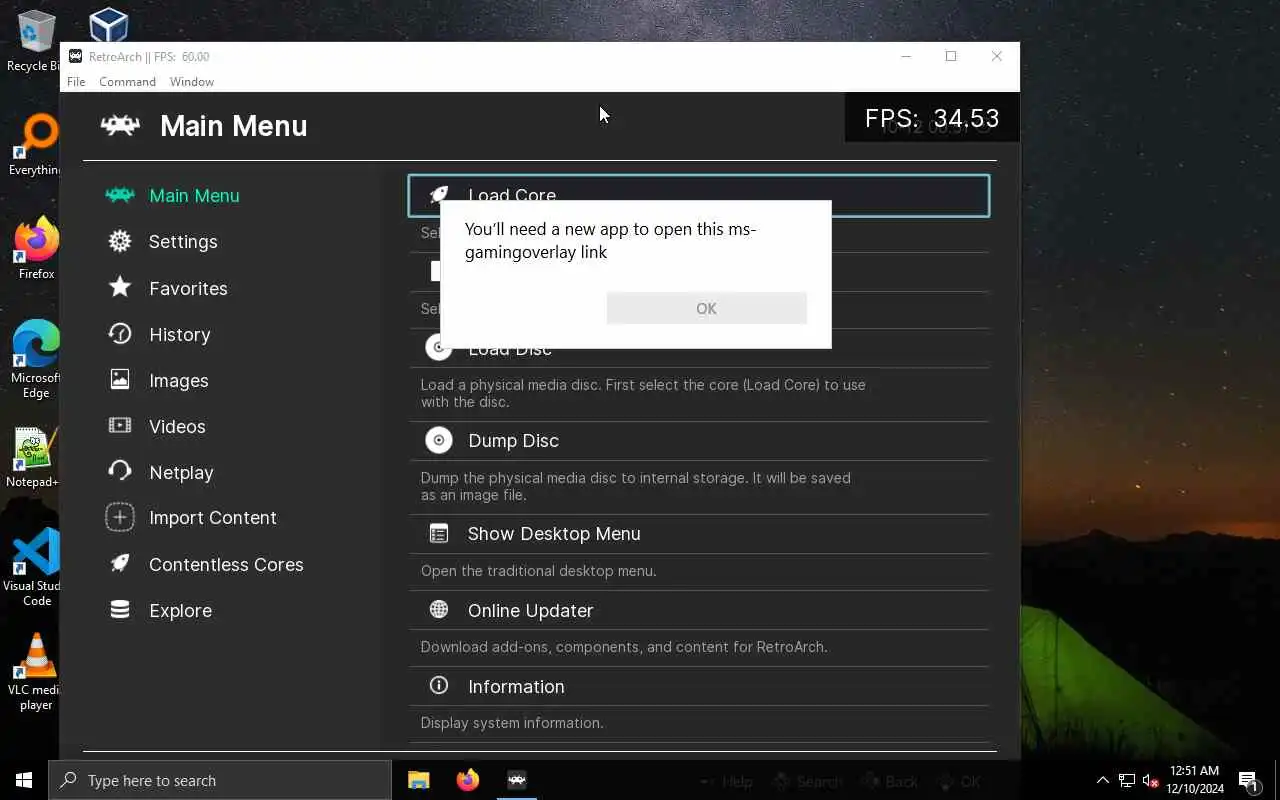1280x800 pixels.
Task: Open the VirtualBox desktop icon
Action: tap(108, 24)
